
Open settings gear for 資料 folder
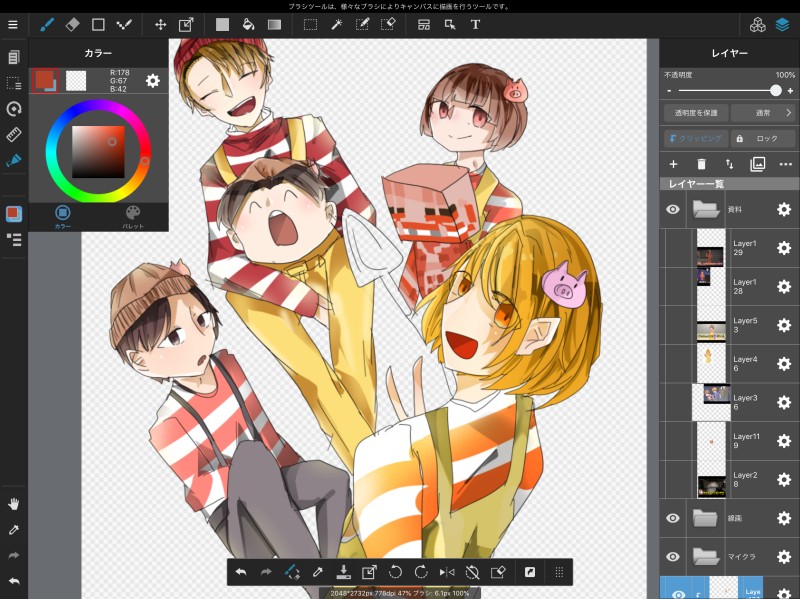click(784, 209)
